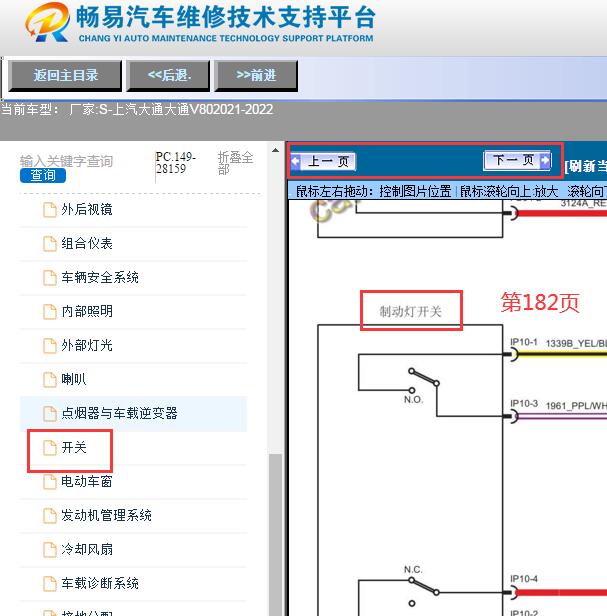Click the N.C. switch contact label
The image size is (607, 616).
[x=413, y=570]
